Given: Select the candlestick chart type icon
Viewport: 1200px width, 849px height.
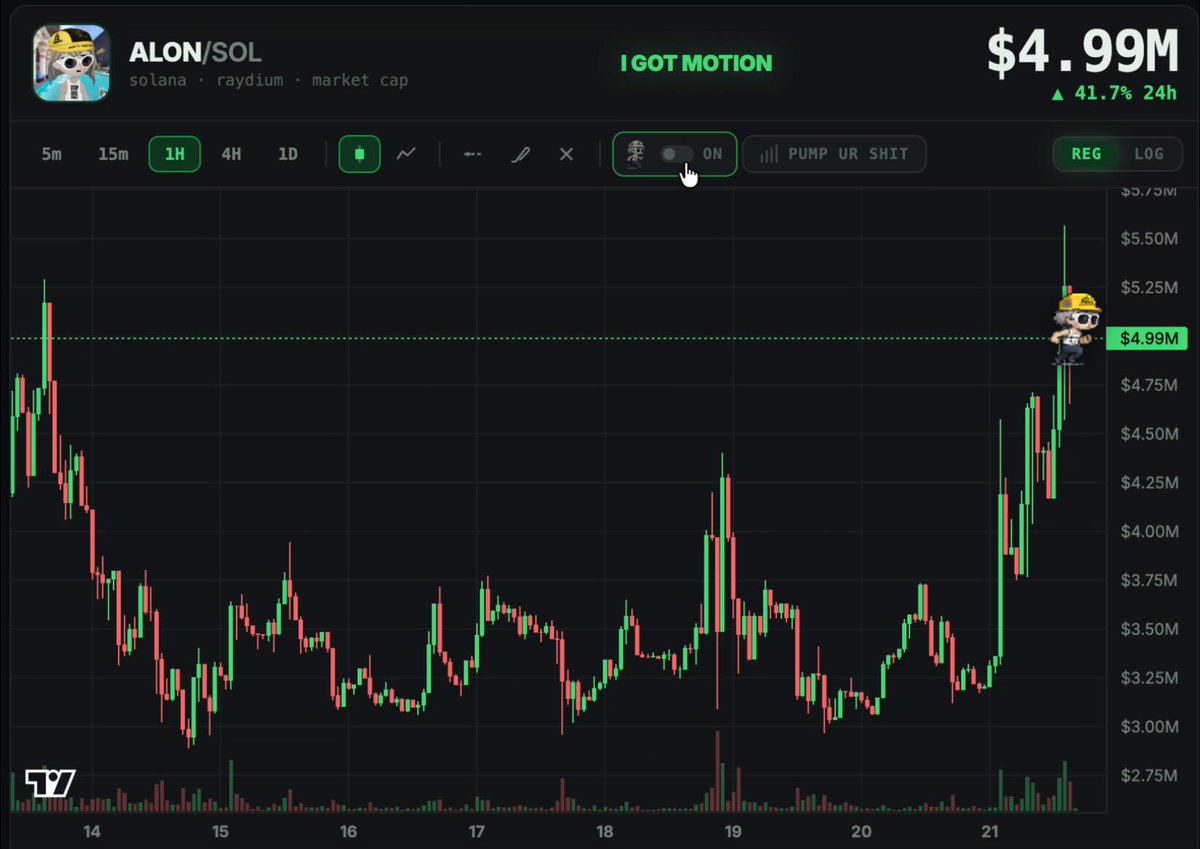Looking at the screenshot, I should coord(359,155).
